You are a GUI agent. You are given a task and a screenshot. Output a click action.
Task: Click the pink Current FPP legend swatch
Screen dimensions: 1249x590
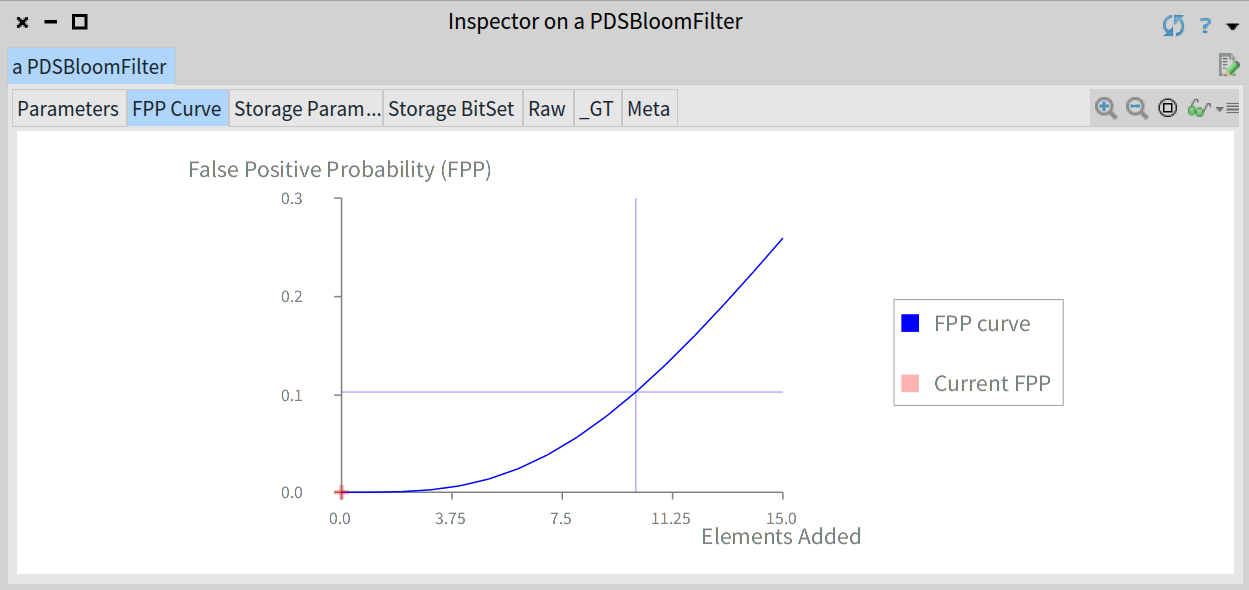pyautogui.click(x=910, y=383)
